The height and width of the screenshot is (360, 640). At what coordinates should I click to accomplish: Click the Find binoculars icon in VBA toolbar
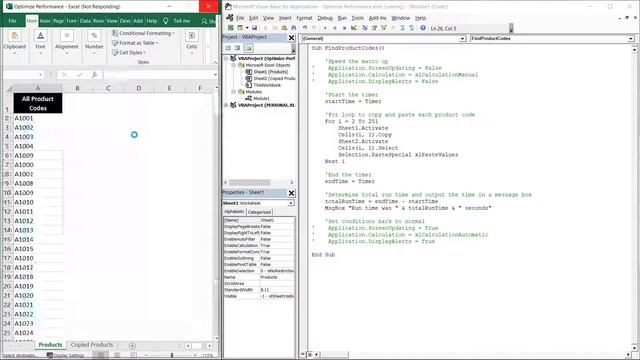click(x=293, y=28)
